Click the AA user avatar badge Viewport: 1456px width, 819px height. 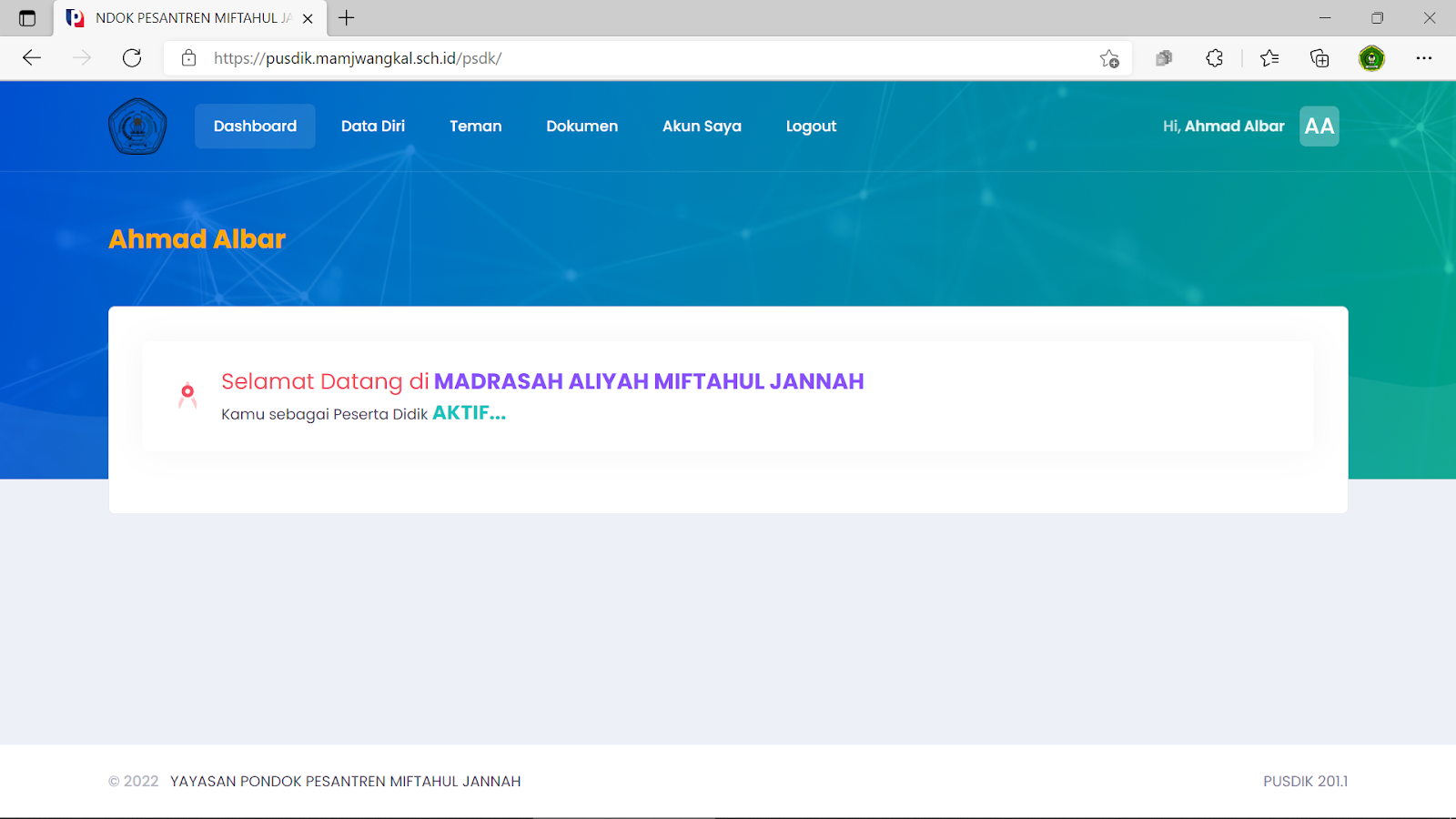[x=1319, y=126]
